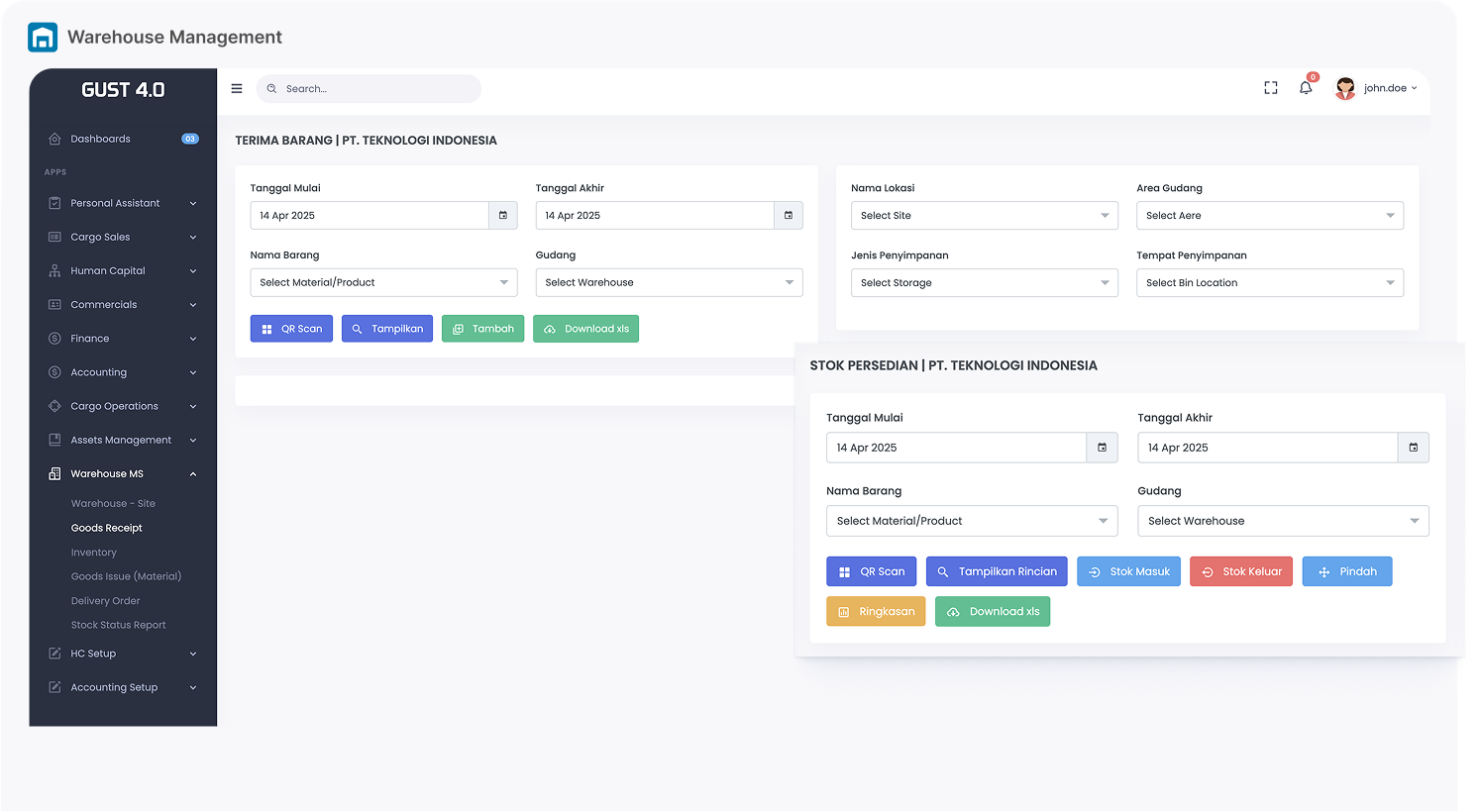Go to Stock Status Report
This screenshot has height=812, width=1482.
coord(118,625)
